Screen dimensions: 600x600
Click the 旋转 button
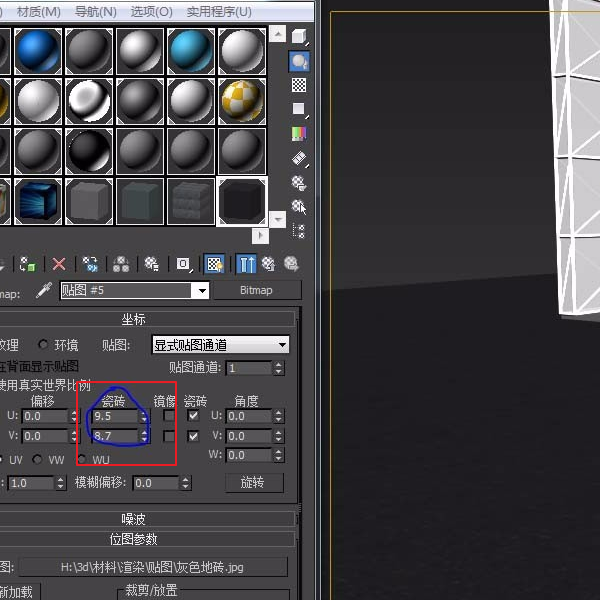click(254, 482)
